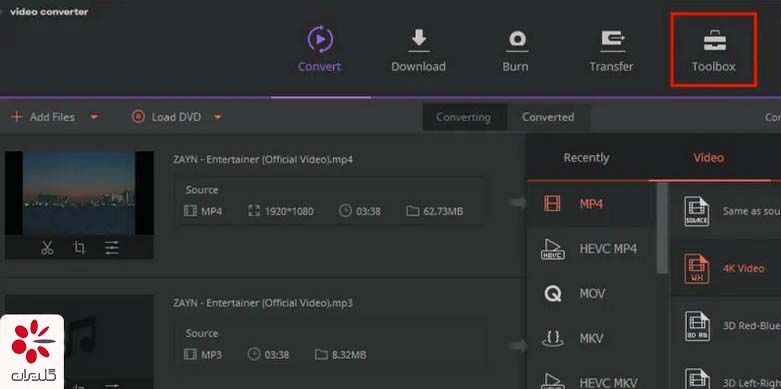The image size is (781, 389).
Task: Open the Convert section
Action: pos(320,50)
